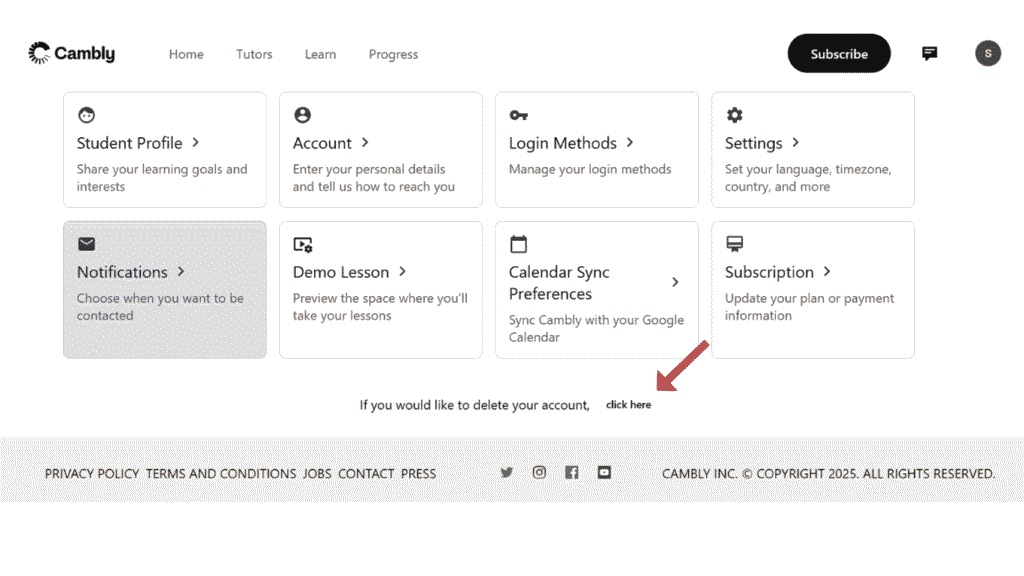1024x576 pixels.
Task: Open Cambly's Instagram page icon
Action: tap(539, 473)
